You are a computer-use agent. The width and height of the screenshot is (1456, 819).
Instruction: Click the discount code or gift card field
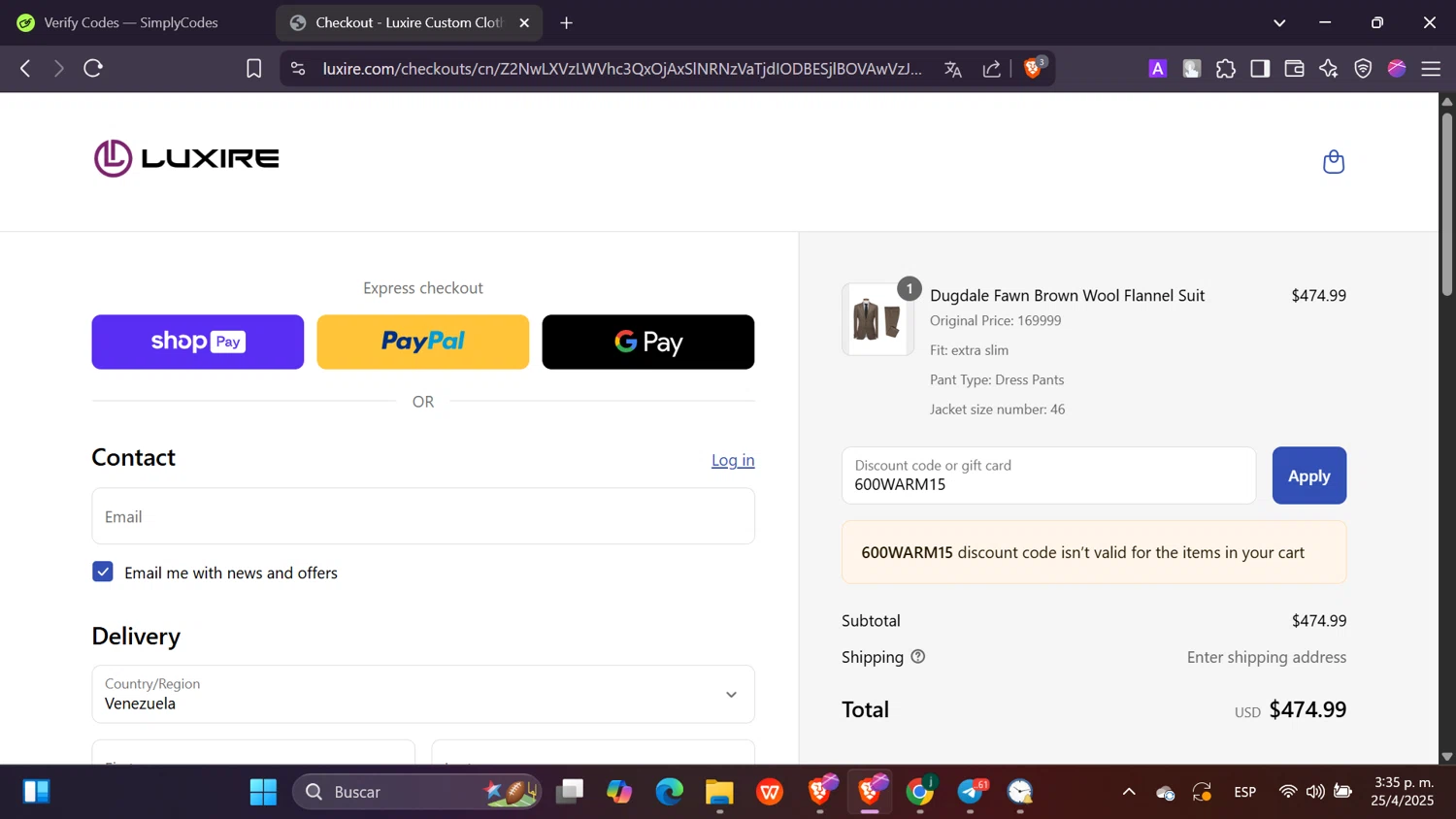pos(1048,475)
